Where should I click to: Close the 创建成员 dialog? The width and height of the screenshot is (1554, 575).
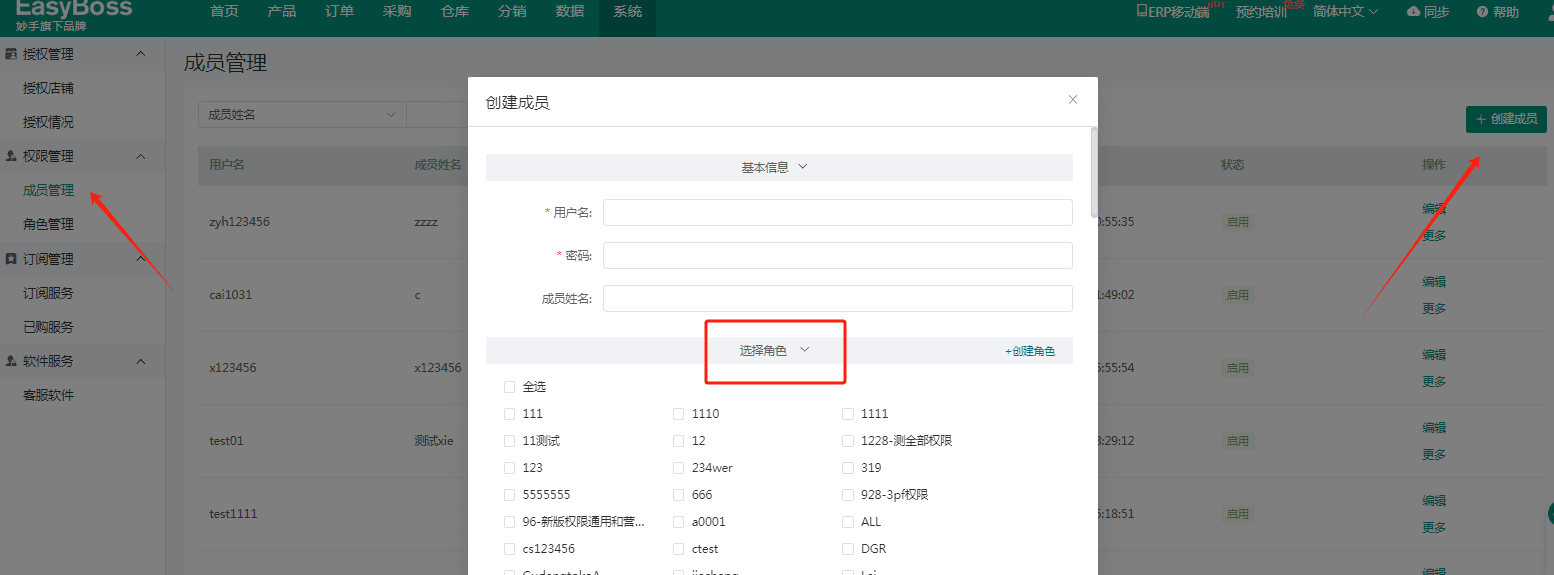[1073, 100]
